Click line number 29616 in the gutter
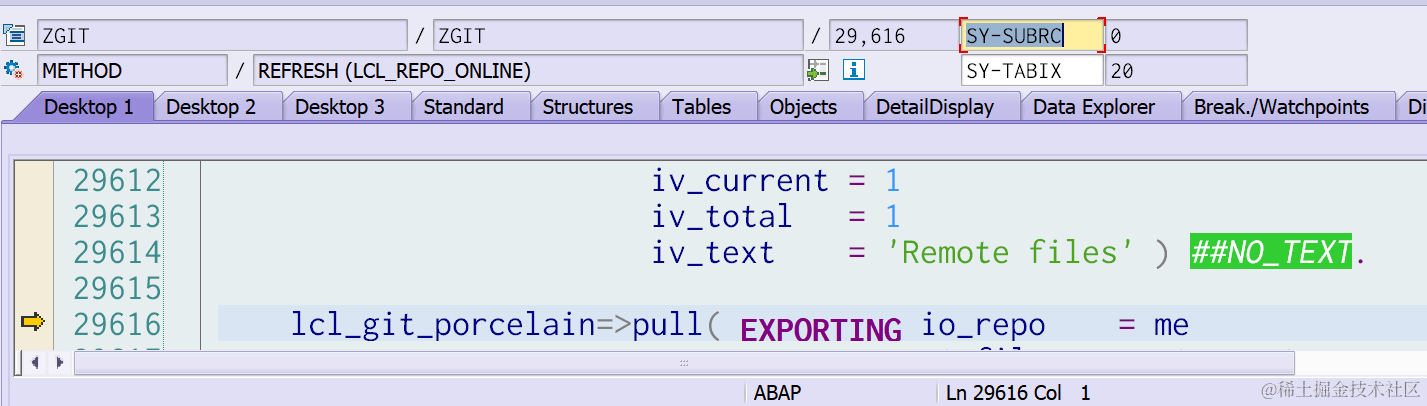The image size is (1427, 406). click(x=117, y=324)
